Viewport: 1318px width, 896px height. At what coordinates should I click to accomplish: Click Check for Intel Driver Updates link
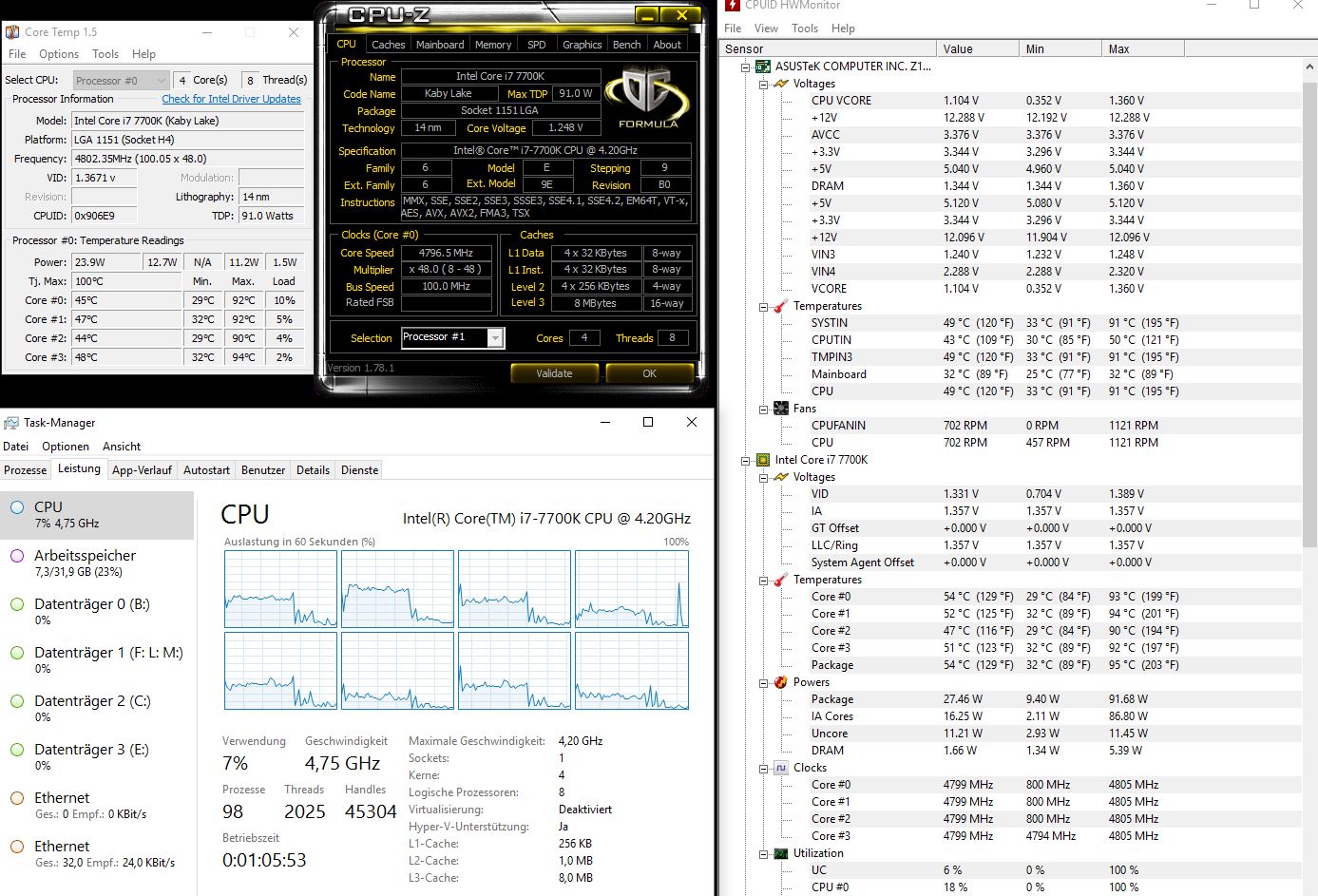click(231, 99)
